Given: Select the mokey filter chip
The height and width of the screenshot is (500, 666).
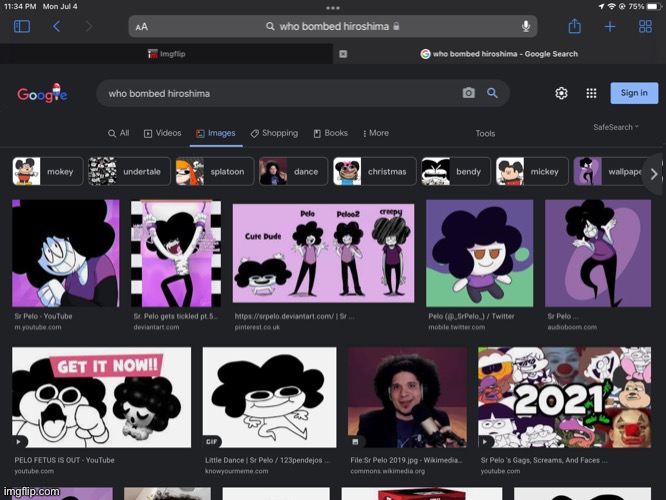Looking at the screenshot, I should click(48, 171).
